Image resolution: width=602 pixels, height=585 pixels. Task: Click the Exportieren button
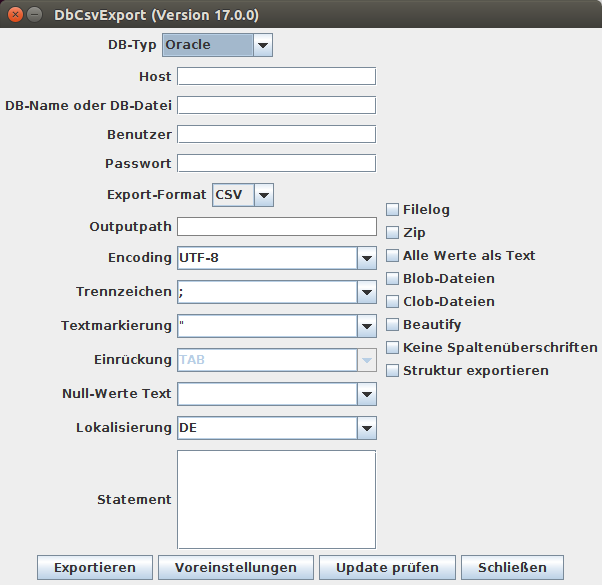[x=95, y=568]
